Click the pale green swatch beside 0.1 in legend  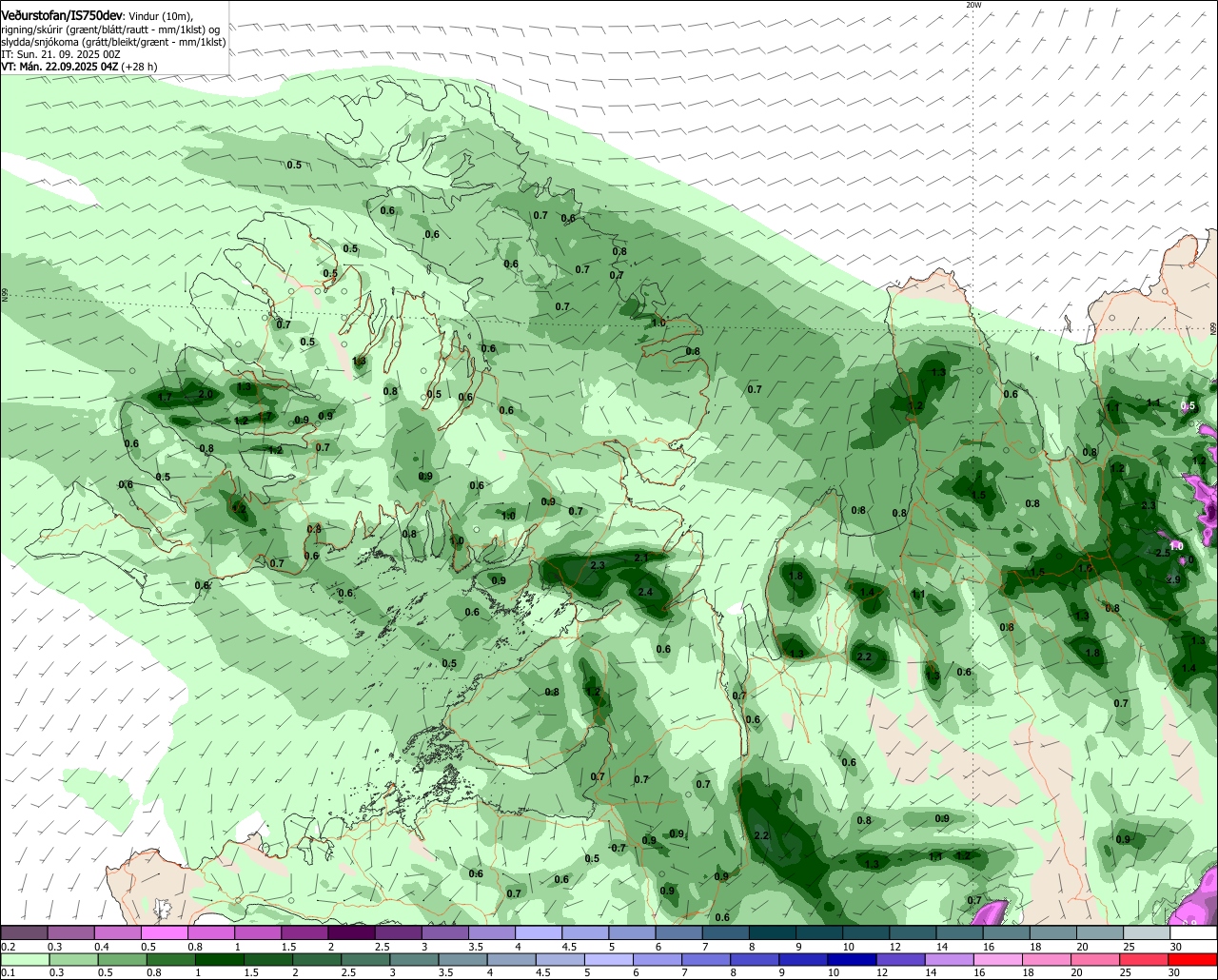point(25,960)
